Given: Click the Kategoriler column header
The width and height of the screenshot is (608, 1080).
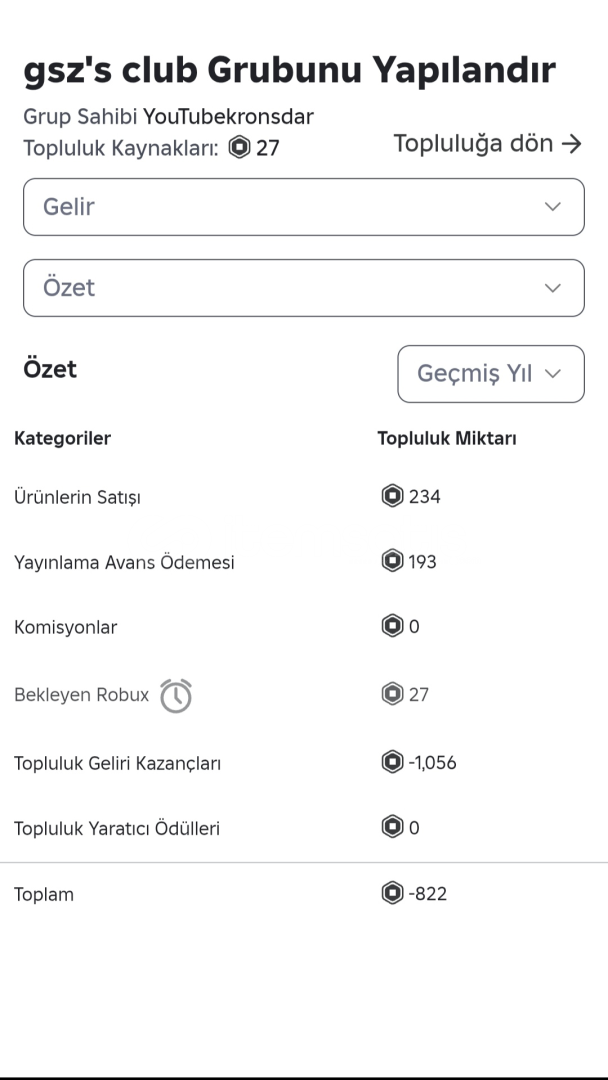Looking at the screenshot, I should 62,438.
